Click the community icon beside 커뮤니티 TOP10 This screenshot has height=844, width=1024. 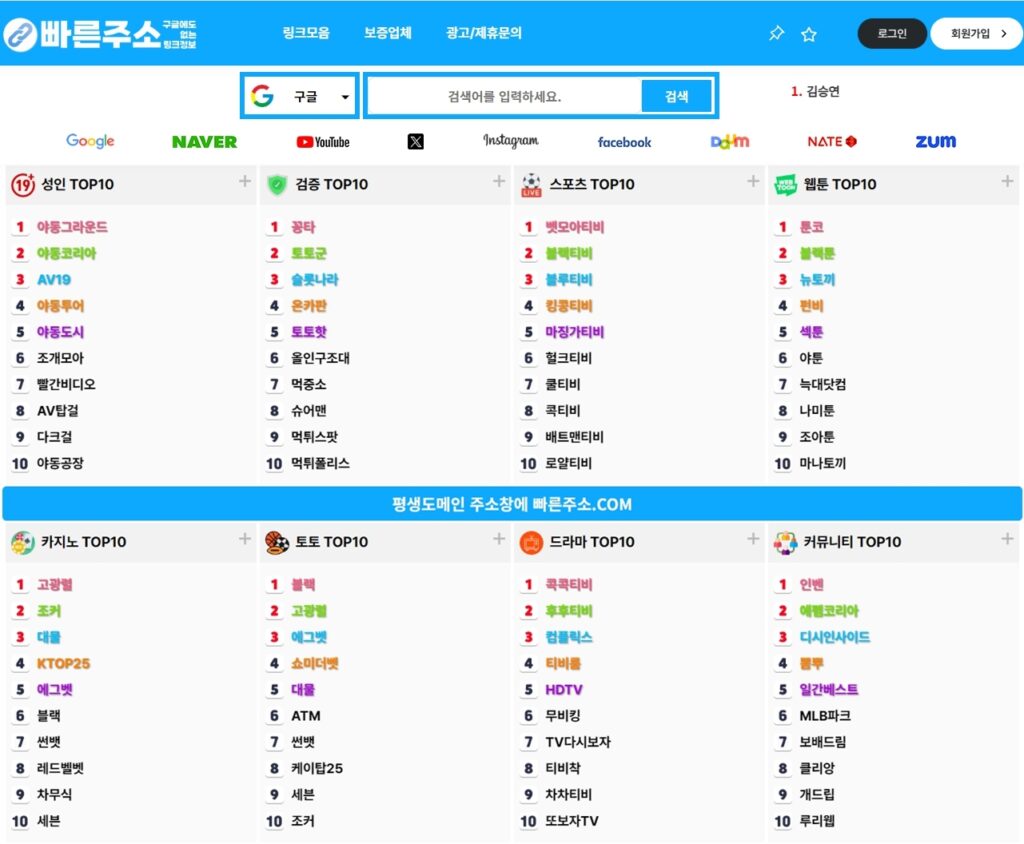click(786, 542)
